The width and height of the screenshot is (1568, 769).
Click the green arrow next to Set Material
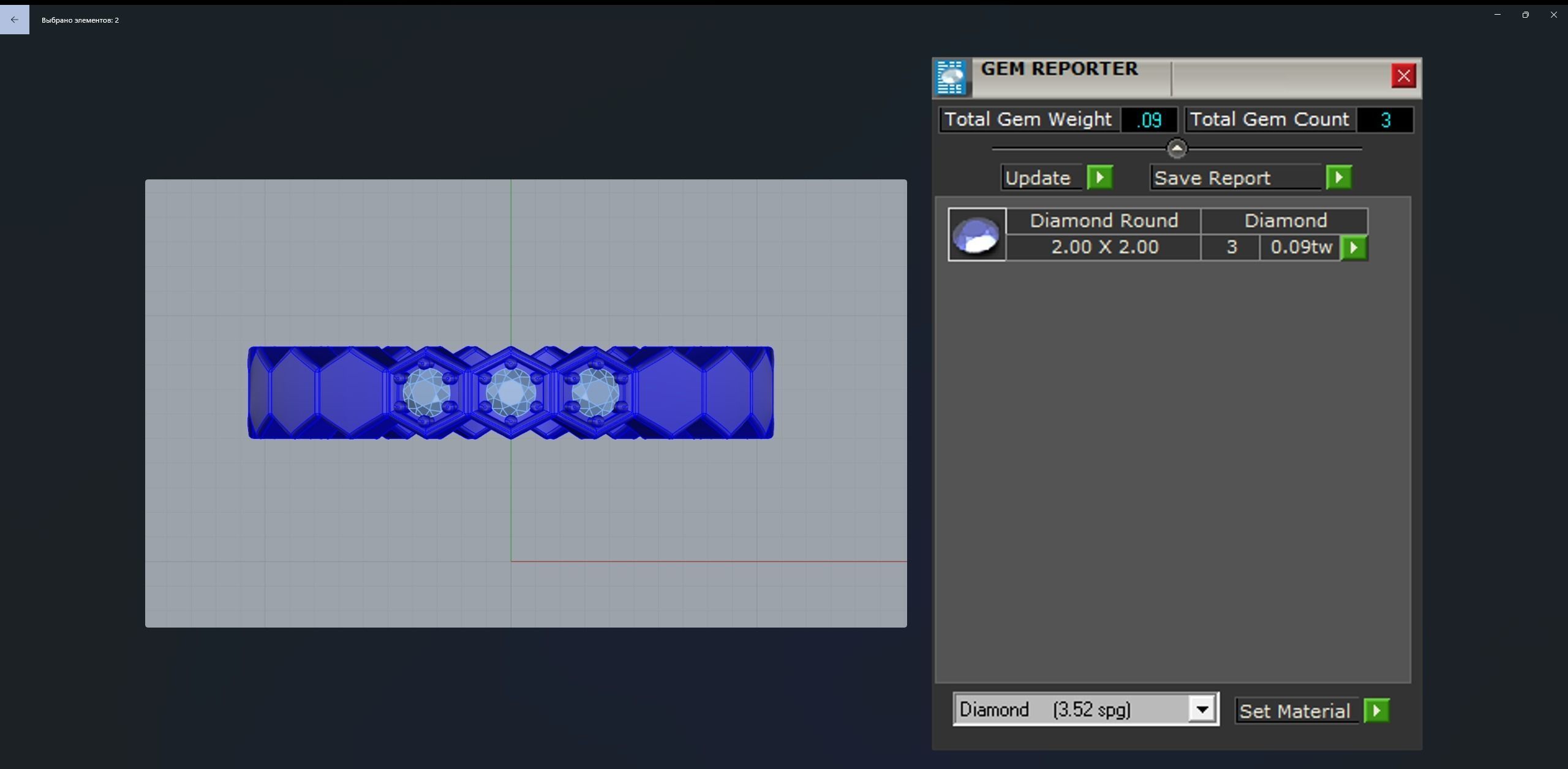(1376, 711)
